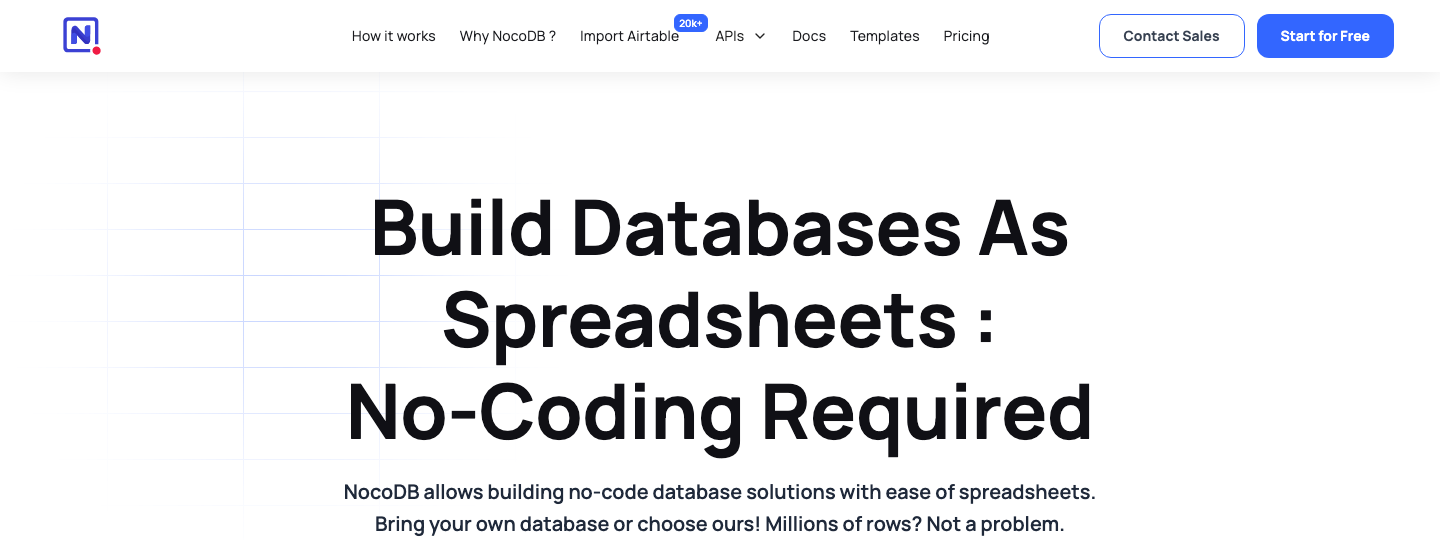Click the Contact Sales button
Screen dimensions: 1440x540
[1172, 36]
